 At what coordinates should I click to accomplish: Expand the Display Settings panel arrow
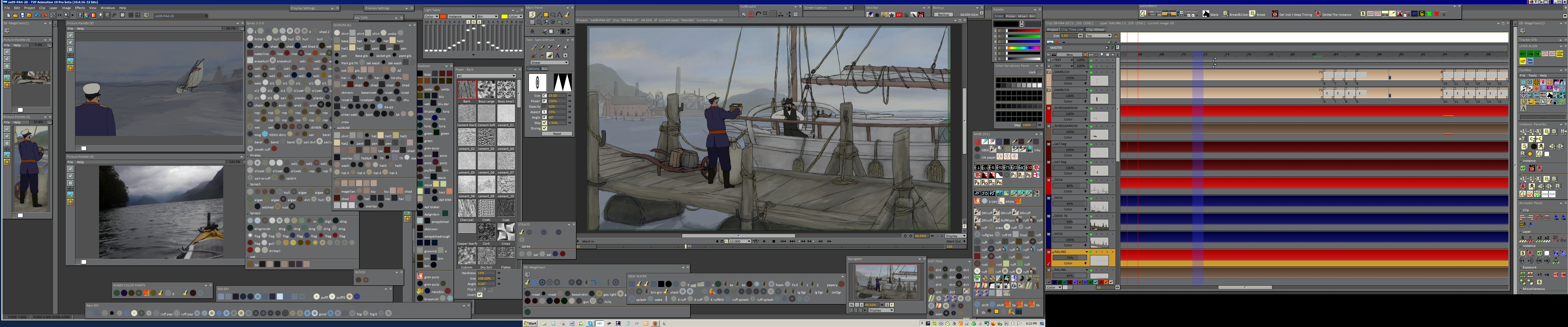click(x=333, y=8)
